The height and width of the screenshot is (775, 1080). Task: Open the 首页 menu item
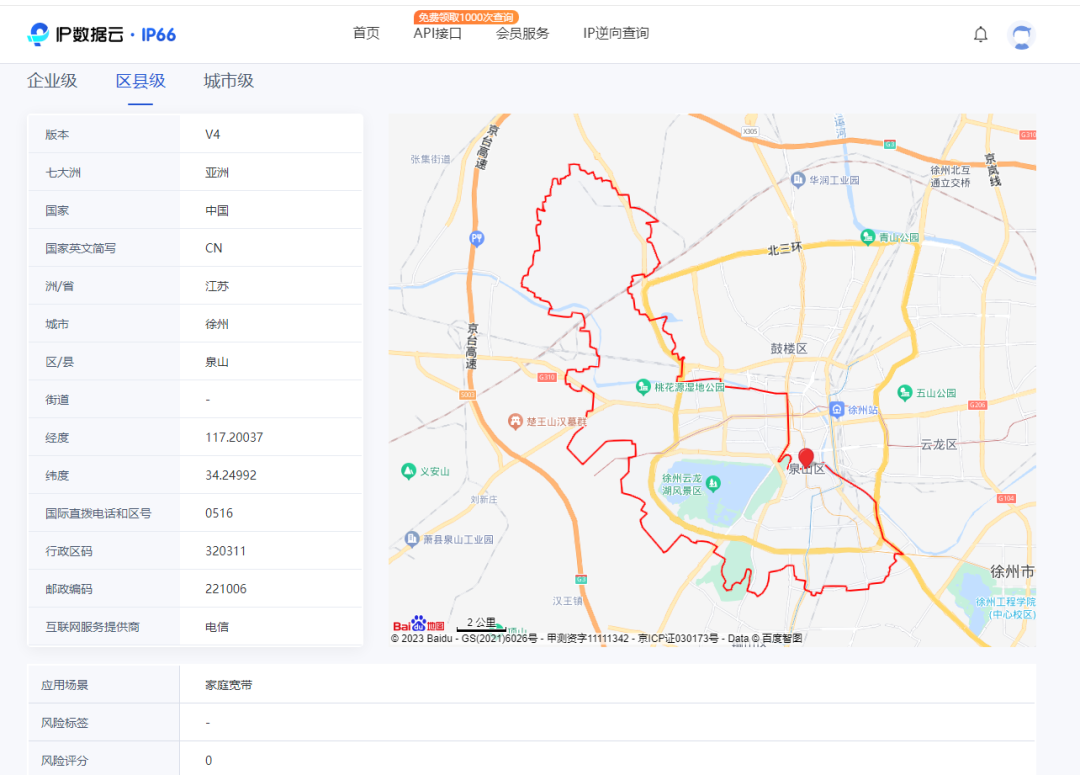click(366, 33)
